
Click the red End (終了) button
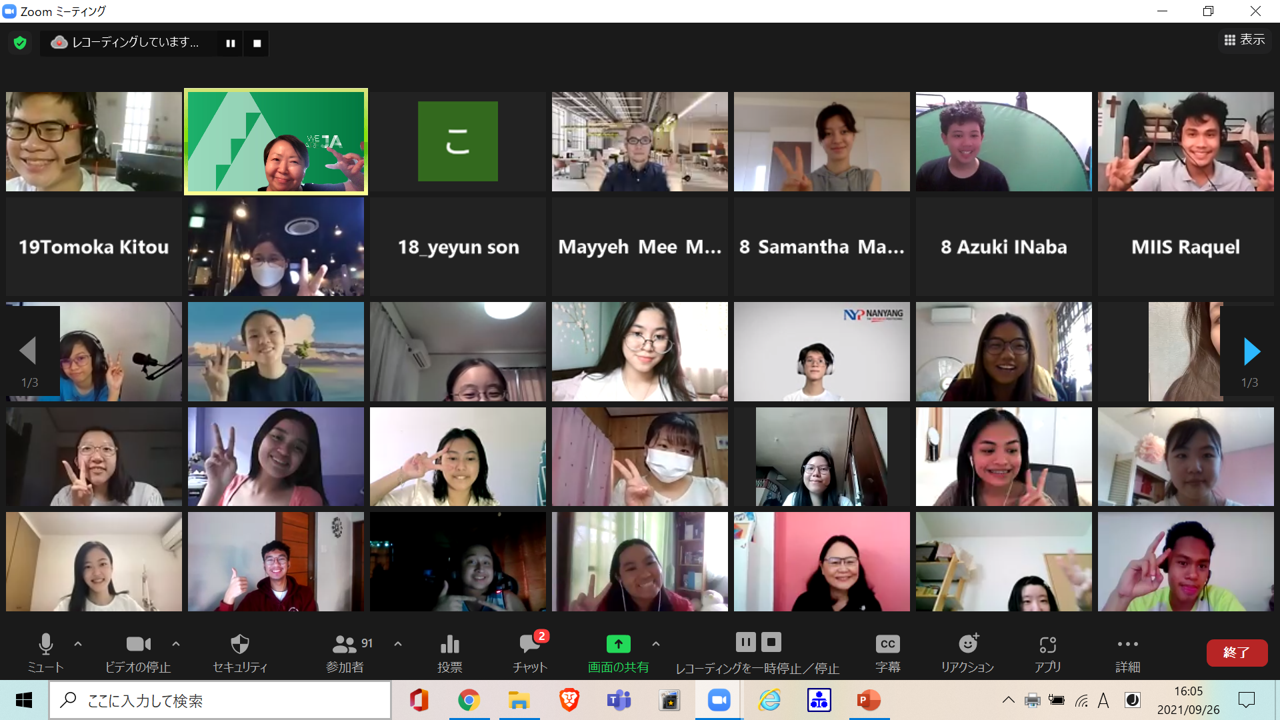click(x=1236, y=652)
